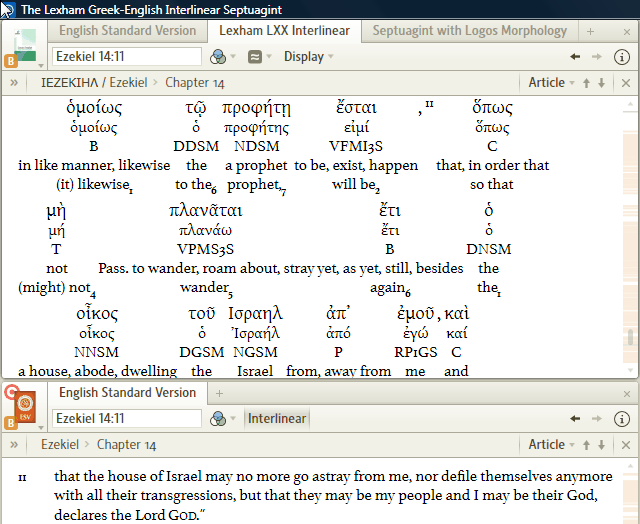This screenshot has height=524, width=640.
Task: Go forward in top panel history
Action: [597, 57]
